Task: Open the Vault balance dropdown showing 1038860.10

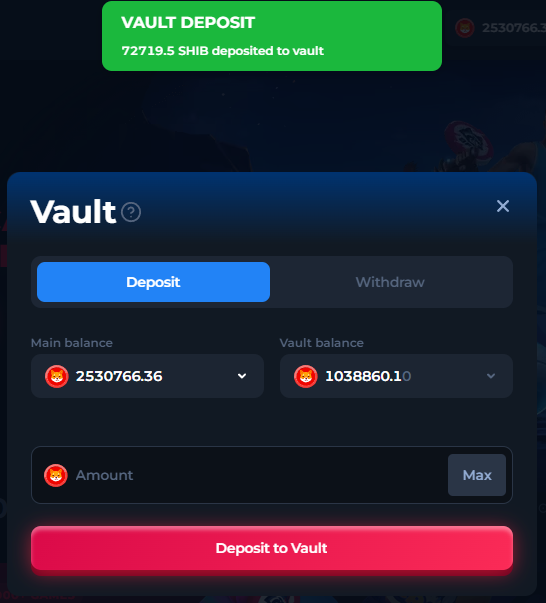Action: point(396,376)
